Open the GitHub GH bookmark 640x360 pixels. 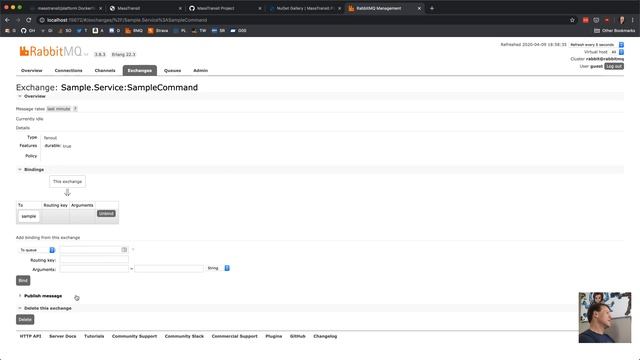click(28, 31)
